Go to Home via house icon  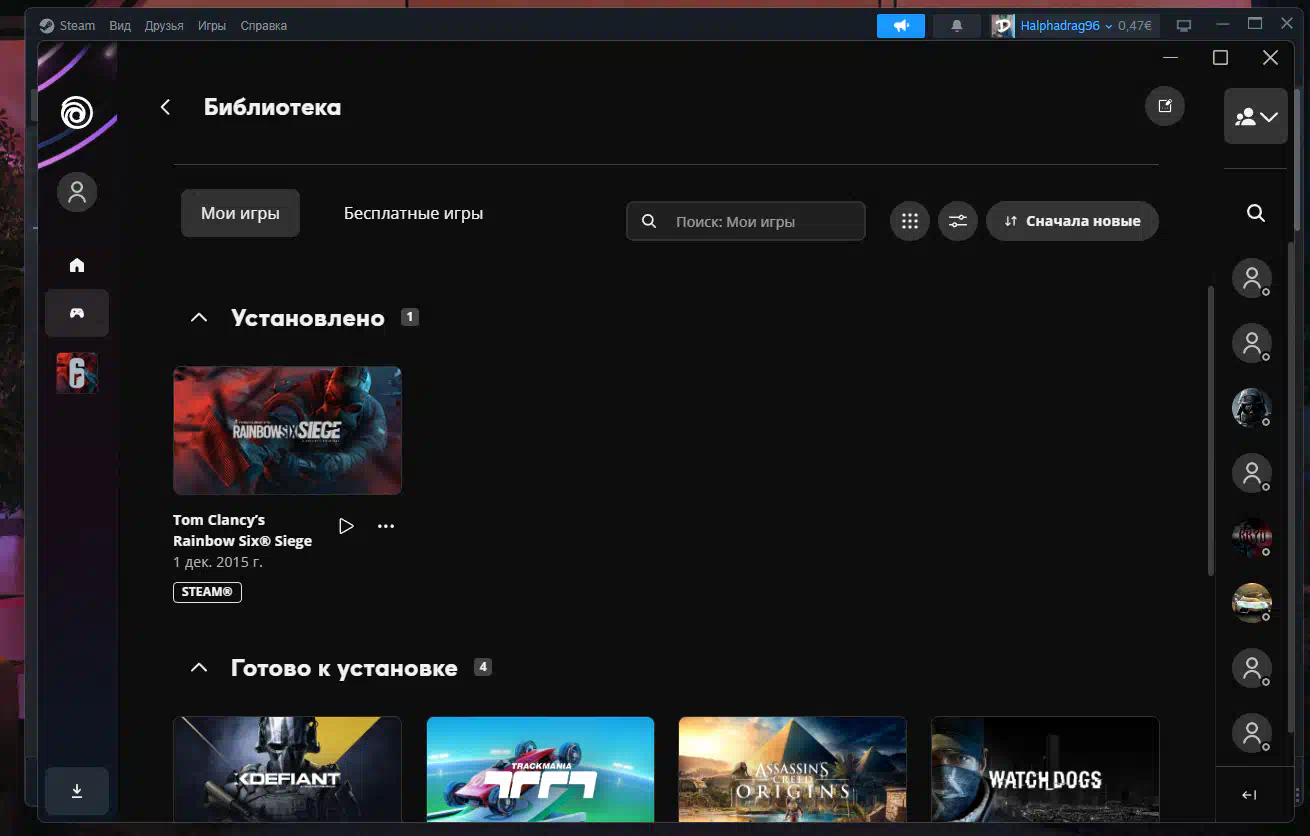coord(77,265)
